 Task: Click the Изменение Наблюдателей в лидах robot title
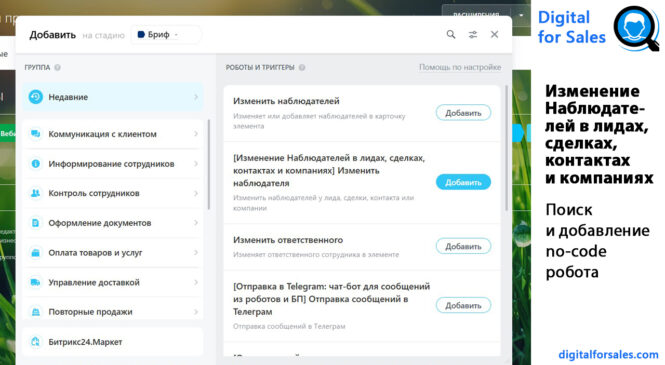[x=329, y=170]
